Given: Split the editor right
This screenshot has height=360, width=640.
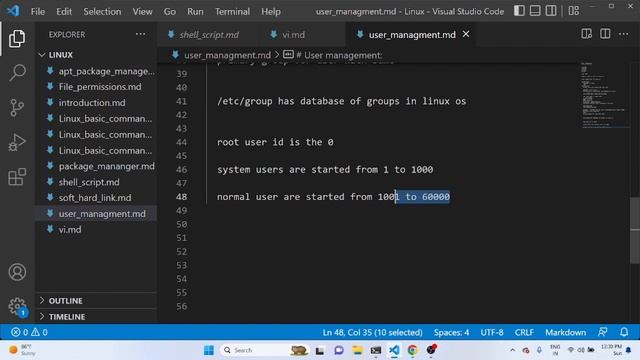Looking at the screenshot, I should 605,34.
